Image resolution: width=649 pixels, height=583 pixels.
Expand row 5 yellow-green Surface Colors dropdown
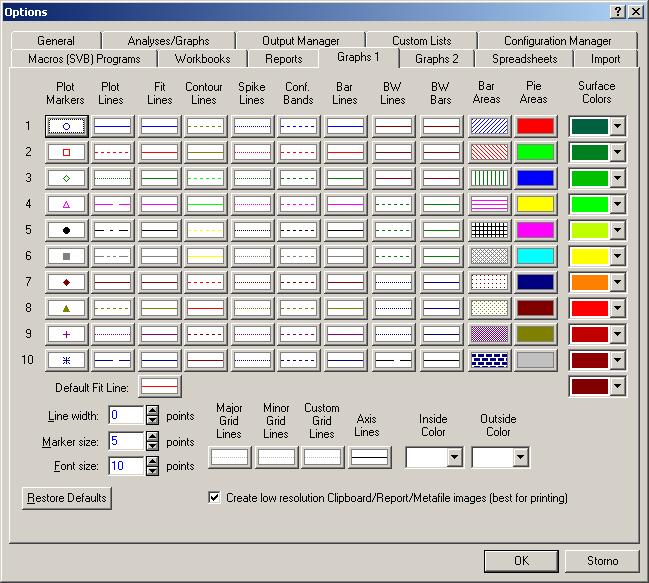pos(618,230)
